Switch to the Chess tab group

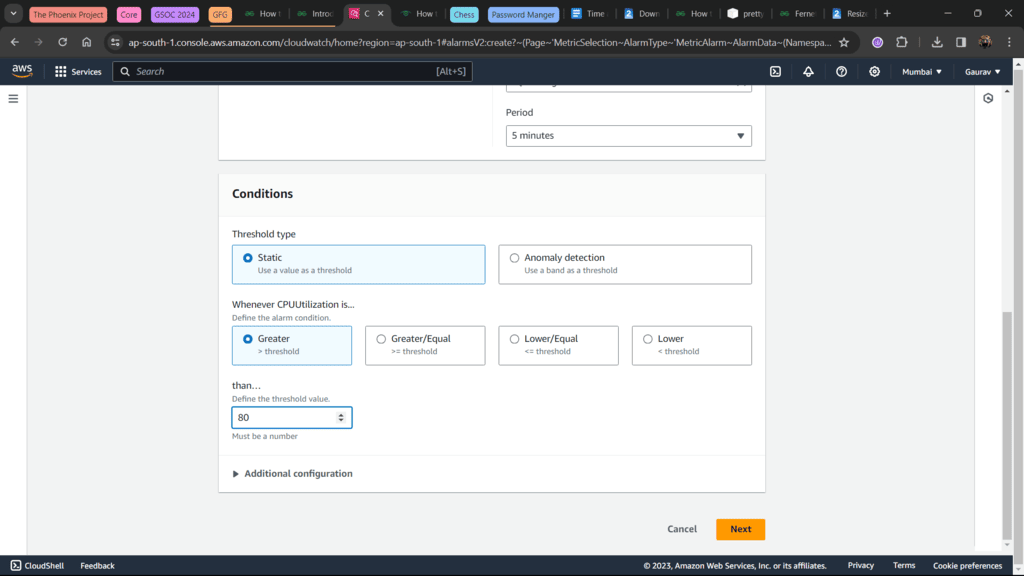[x=464, y=14]
